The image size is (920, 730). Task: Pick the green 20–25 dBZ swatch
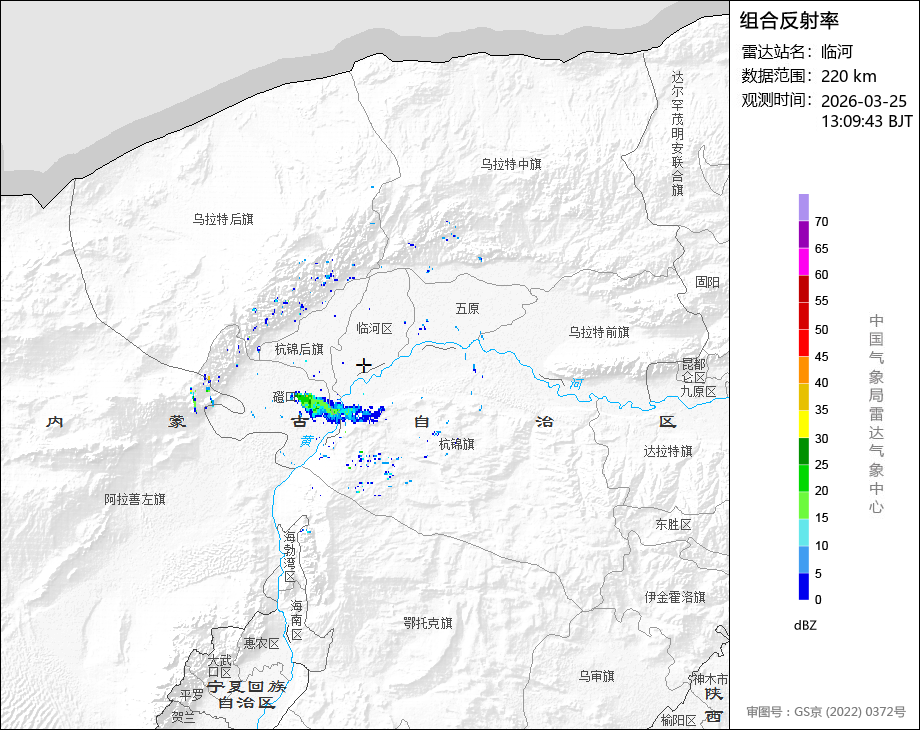(804, 478)
